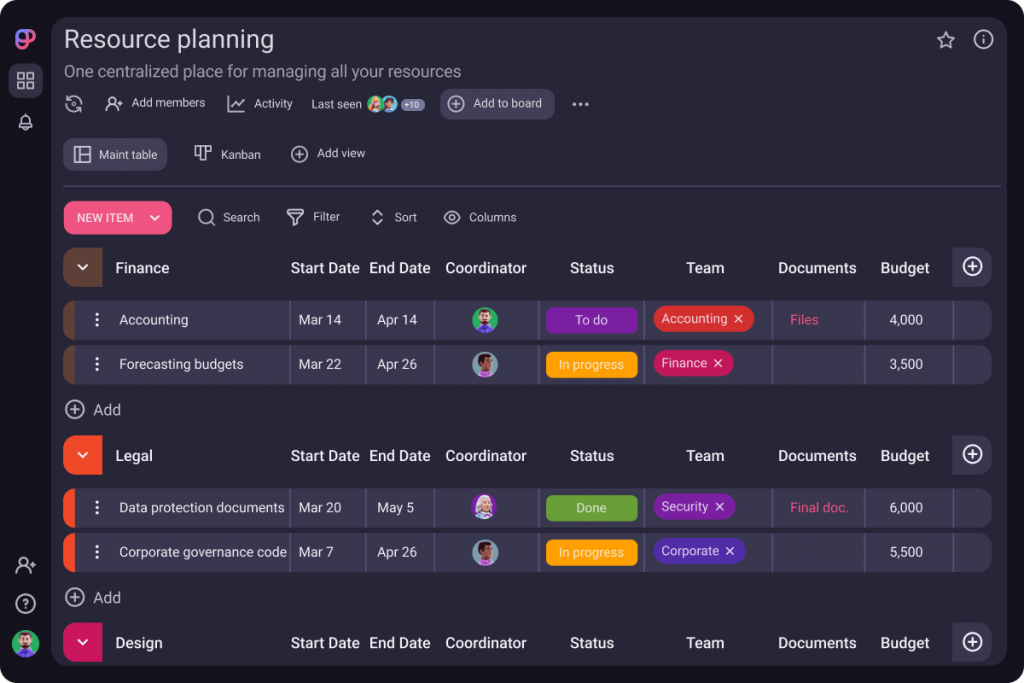Click the green Done status label
Viewport: 1024px width, 683px height.
tap(591, 507)
